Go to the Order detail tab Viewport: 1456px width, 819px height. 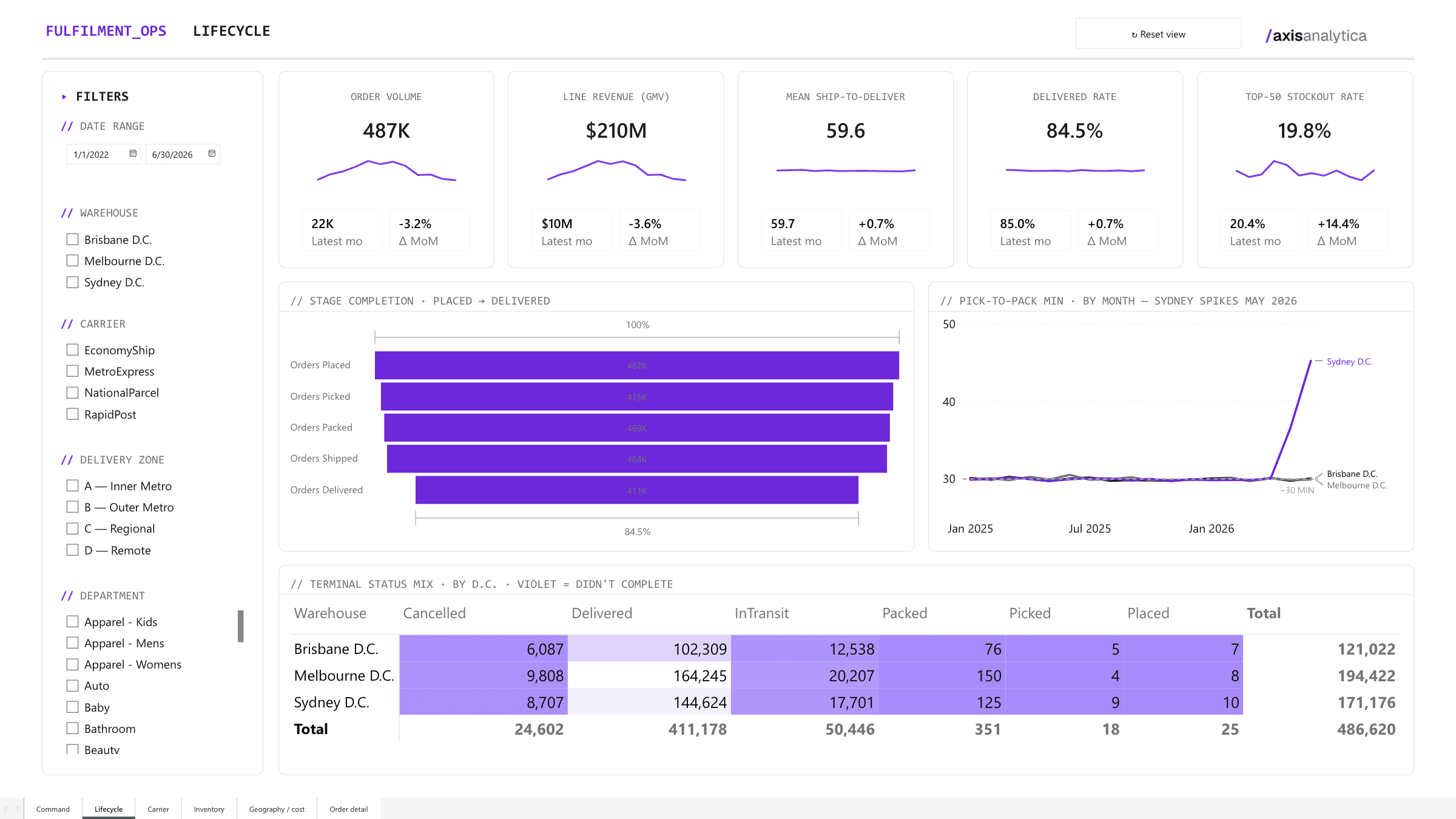(x=349, y=809)
